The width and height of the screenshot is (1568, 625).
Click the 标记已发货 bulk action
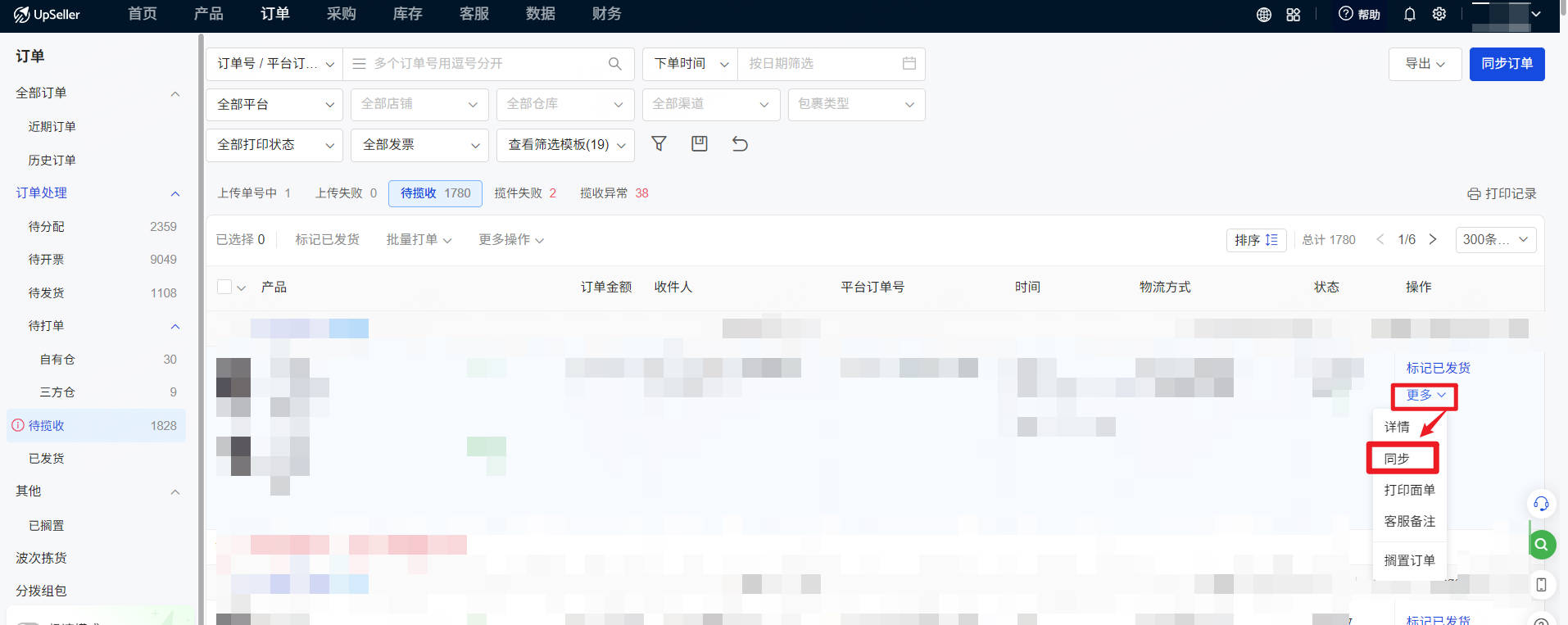(x=327, y=239)
